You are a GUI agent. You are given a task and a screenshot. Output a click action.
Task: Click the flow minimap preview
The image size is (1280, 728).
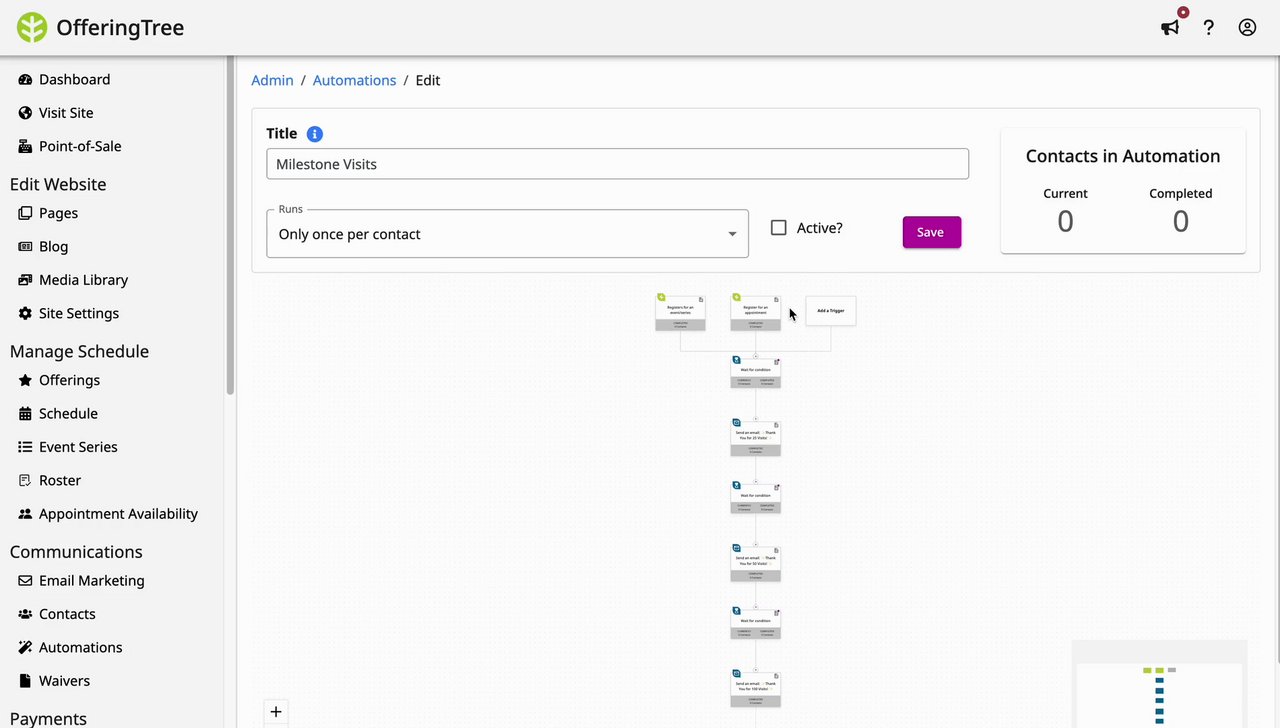pyautogui.click(x=1158, y=691)
